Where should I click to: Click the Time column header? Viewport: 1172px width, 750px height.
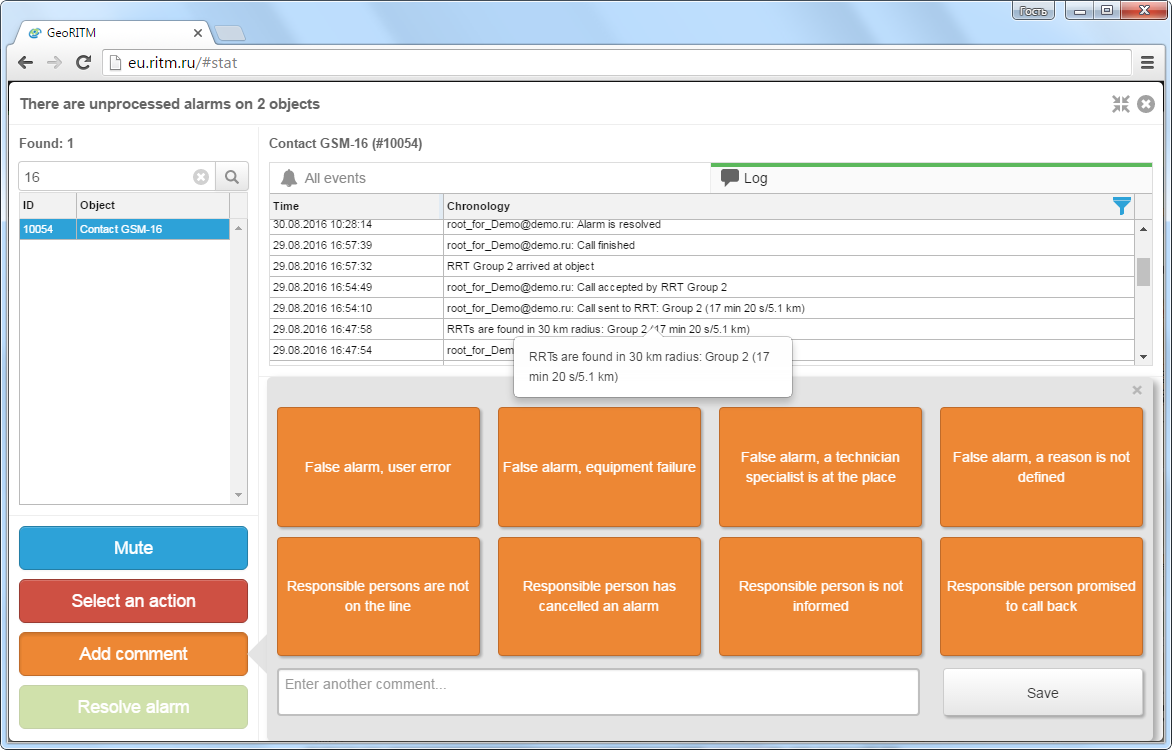(x=357, y=206)
